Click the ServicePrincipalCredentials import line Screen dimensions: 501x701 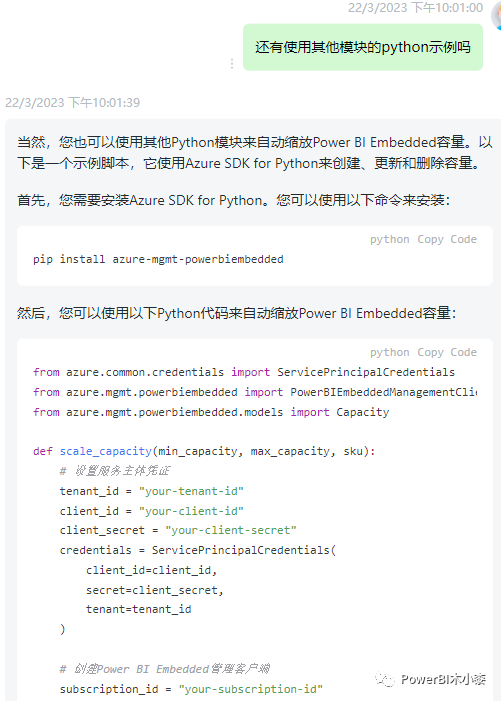244,372
